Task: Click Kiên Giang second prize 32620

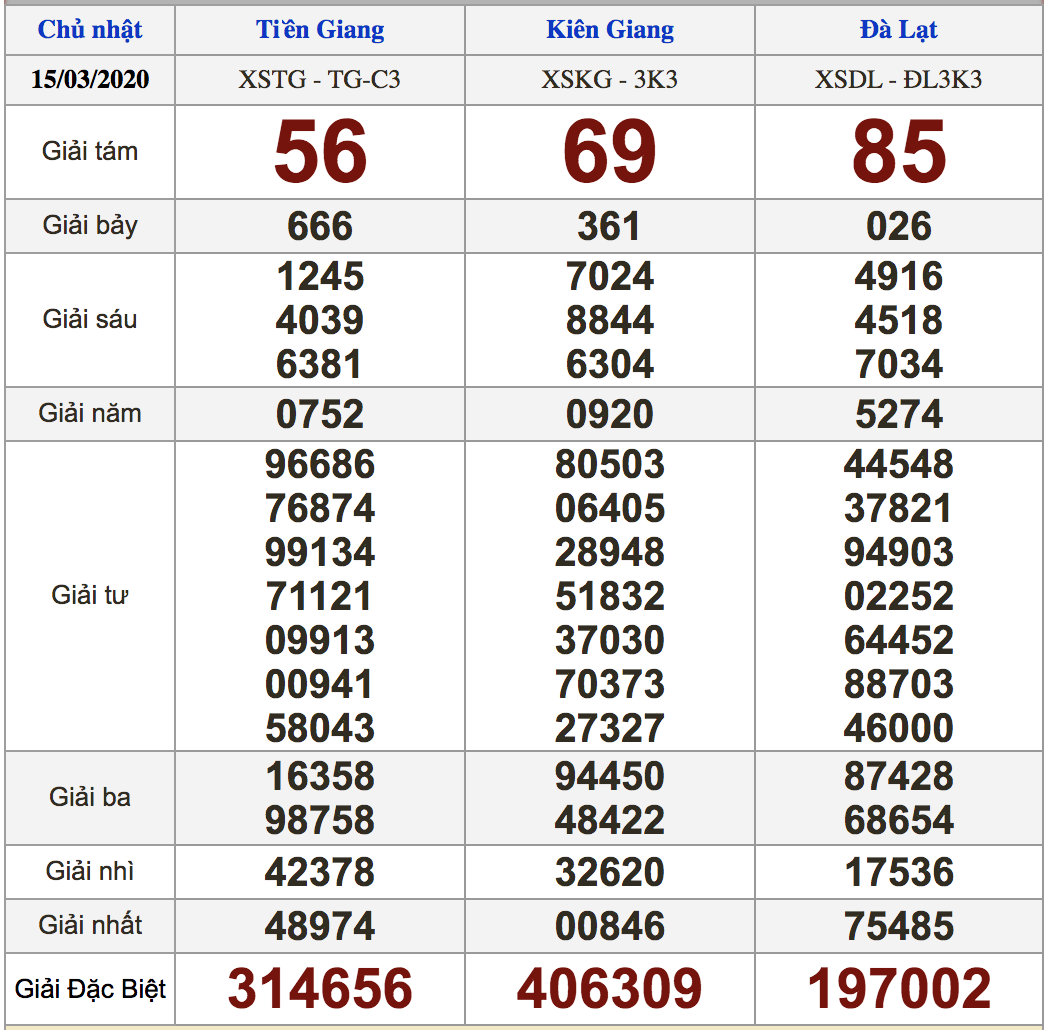Action: [x=610, y=872]
